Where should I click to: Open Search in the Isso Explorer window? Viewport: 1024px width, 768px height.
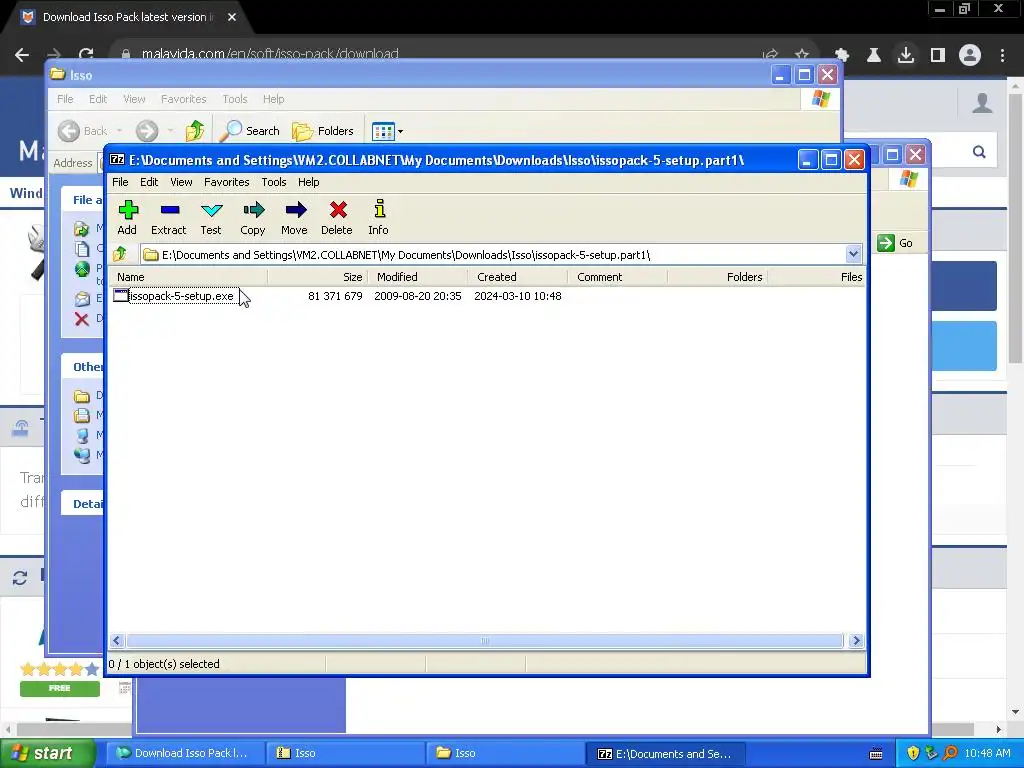(x=249, y=131)
